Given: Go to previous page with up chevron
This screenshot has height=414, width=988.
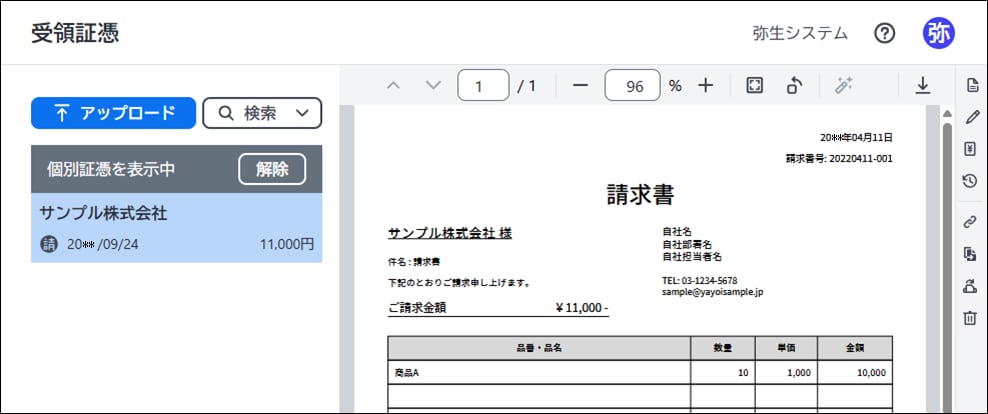Looking at the screenshot, I should pos(393,86).
